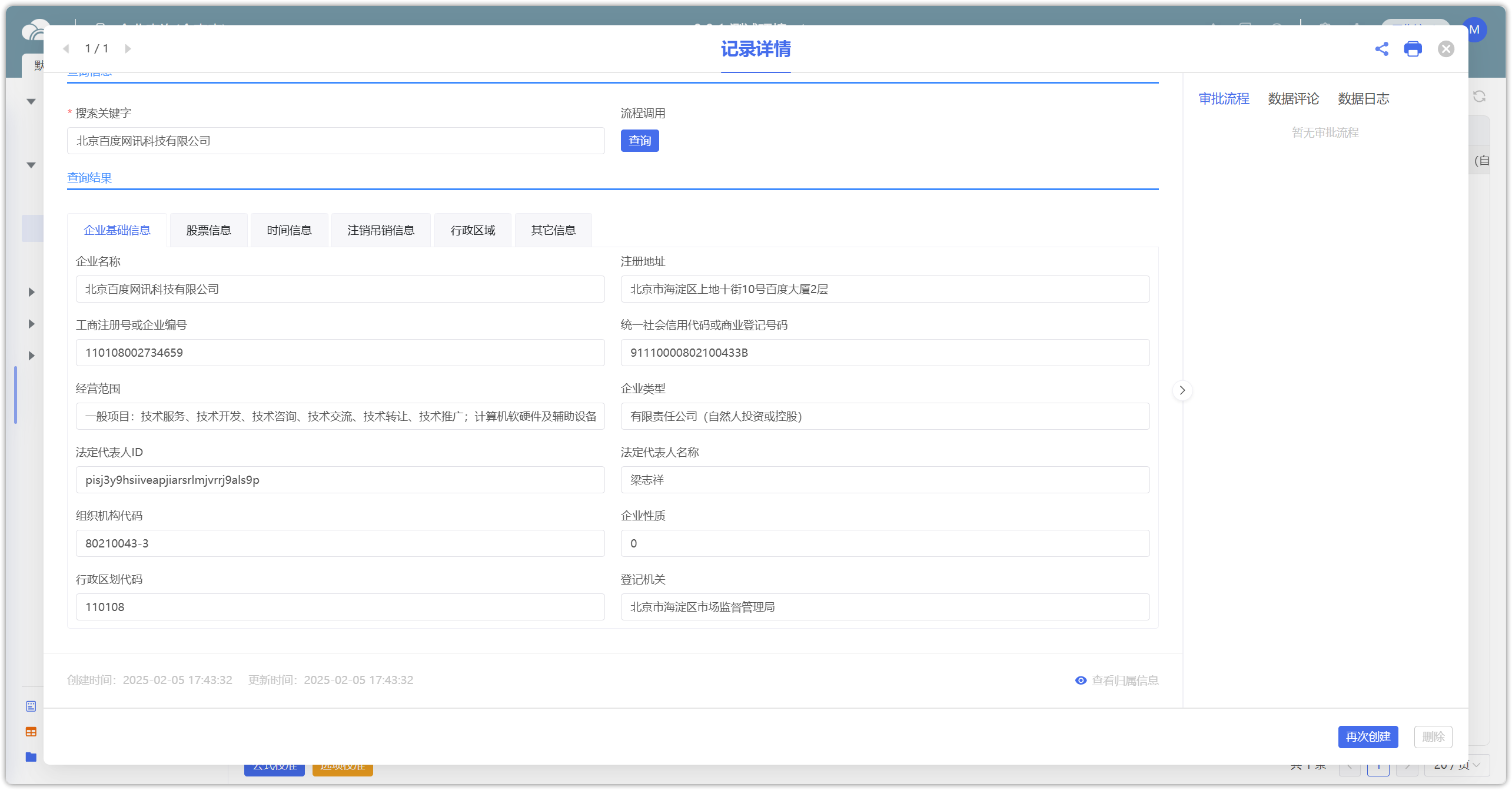The width and height of the screenshot is (1512, 790).
Task: Click the 删除 button
Action: tap(1433, 737)
